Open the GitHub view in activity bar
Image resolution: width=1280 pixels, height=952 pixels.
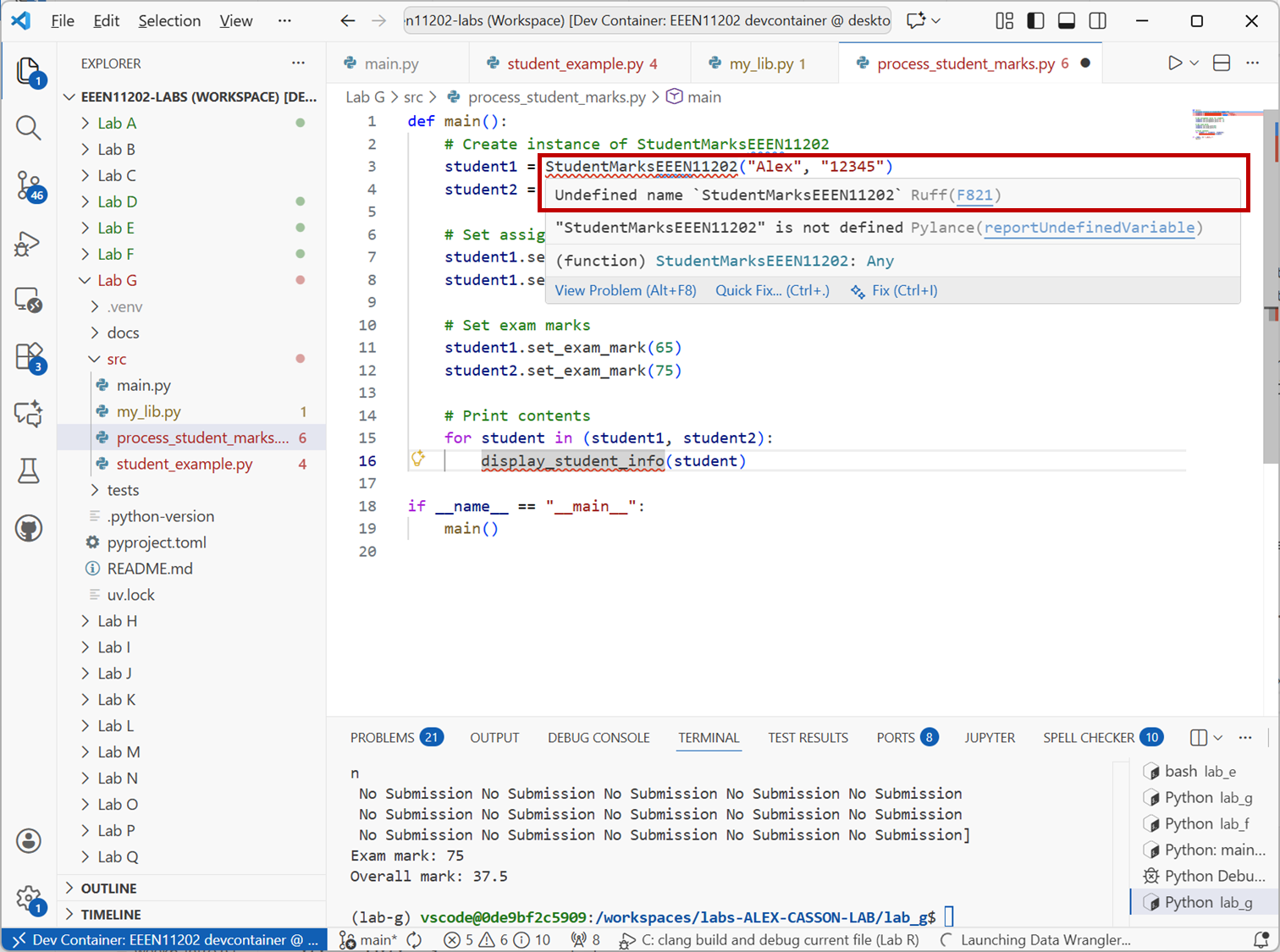click(29, 529)
